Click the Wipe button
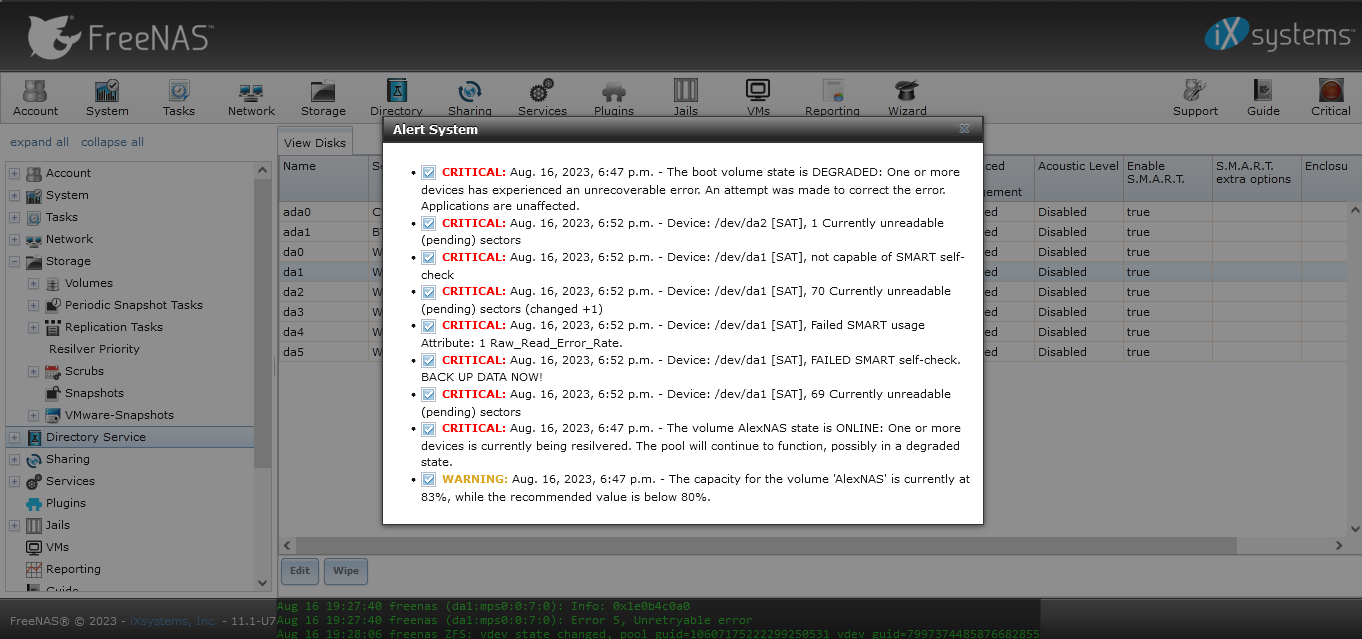Viewport: 1362px width, 639px height. click(x=345, y=571)
